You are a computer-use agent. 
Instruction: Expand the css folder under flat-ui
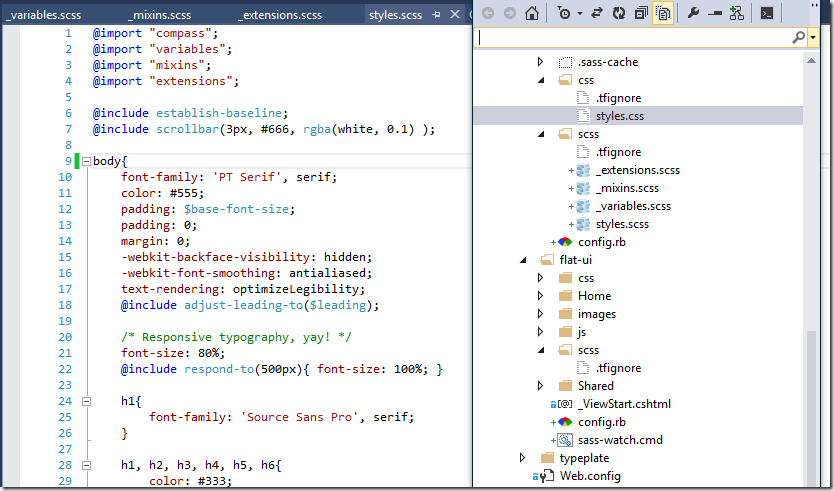point(540,278)
